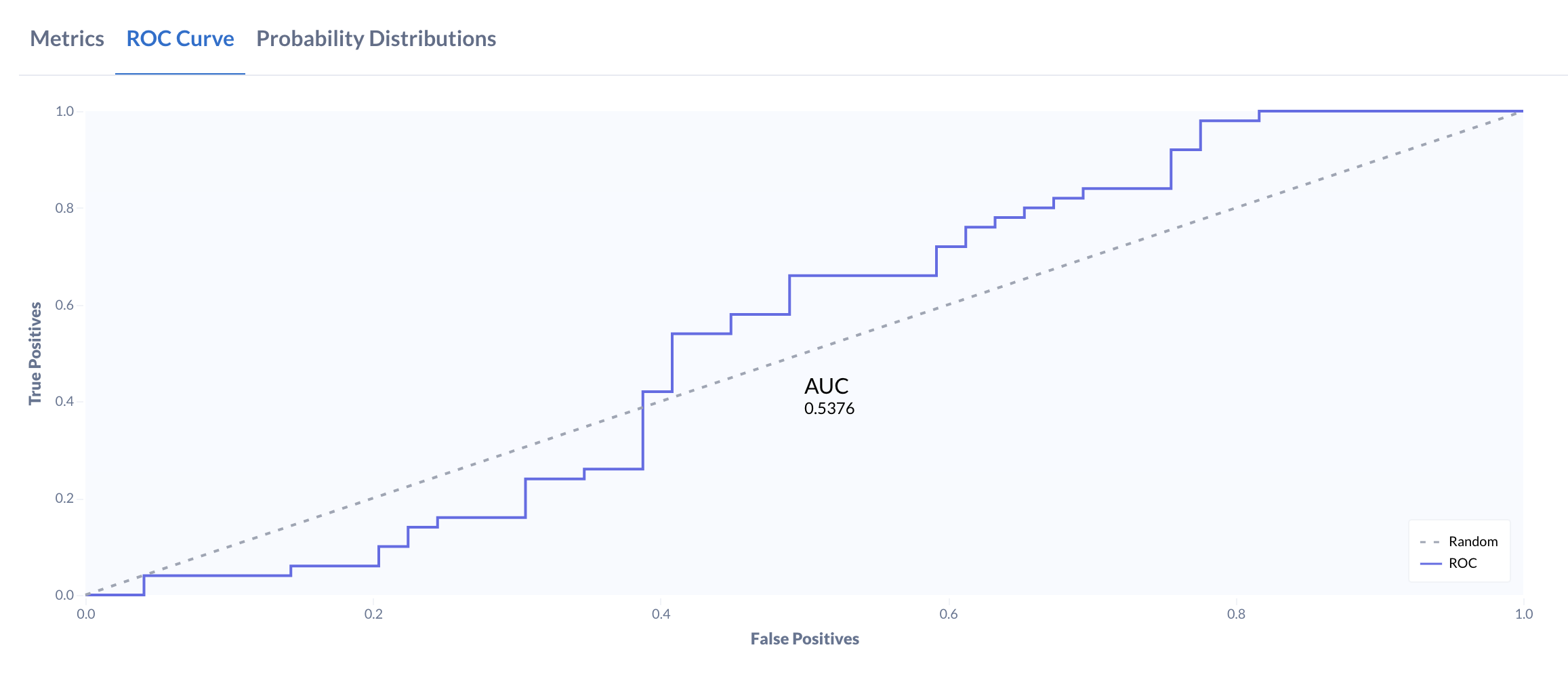Hide the ROC series via legend label
Screen dimensions: 1568x679
click(x=1462, y=563)
